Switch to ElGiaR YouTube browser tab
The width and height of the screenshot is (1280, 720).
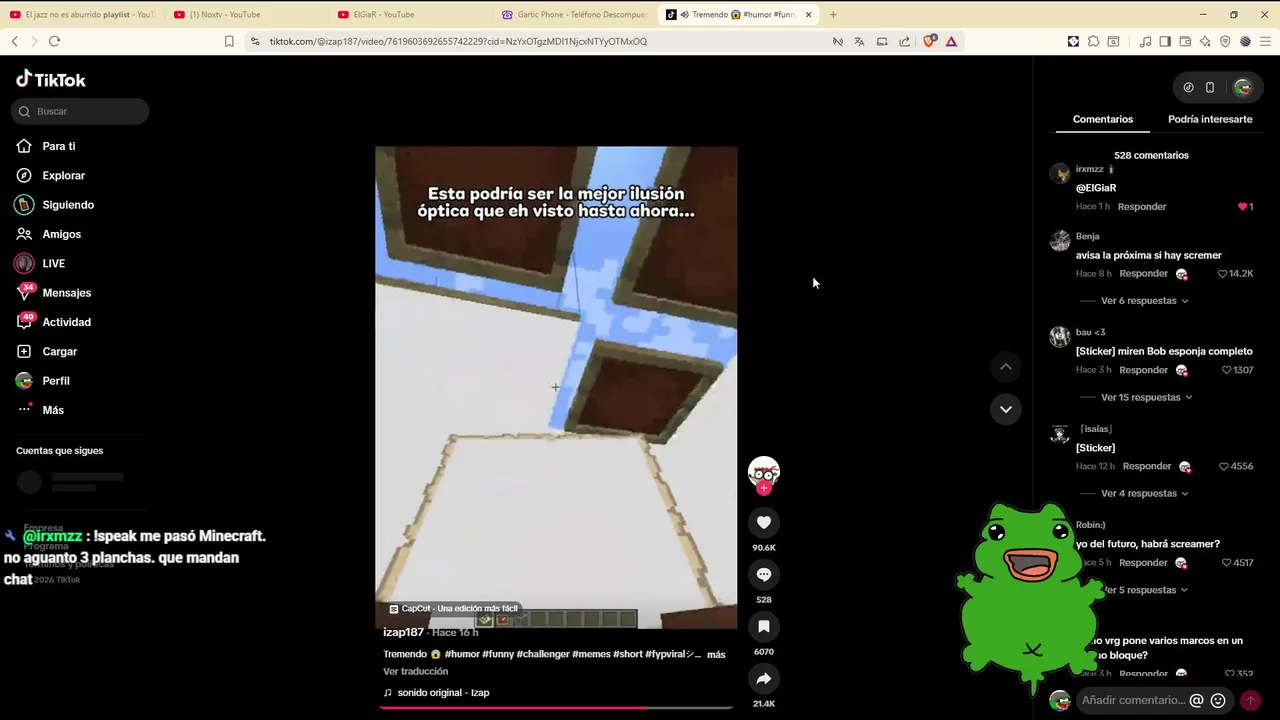[407, 14]
